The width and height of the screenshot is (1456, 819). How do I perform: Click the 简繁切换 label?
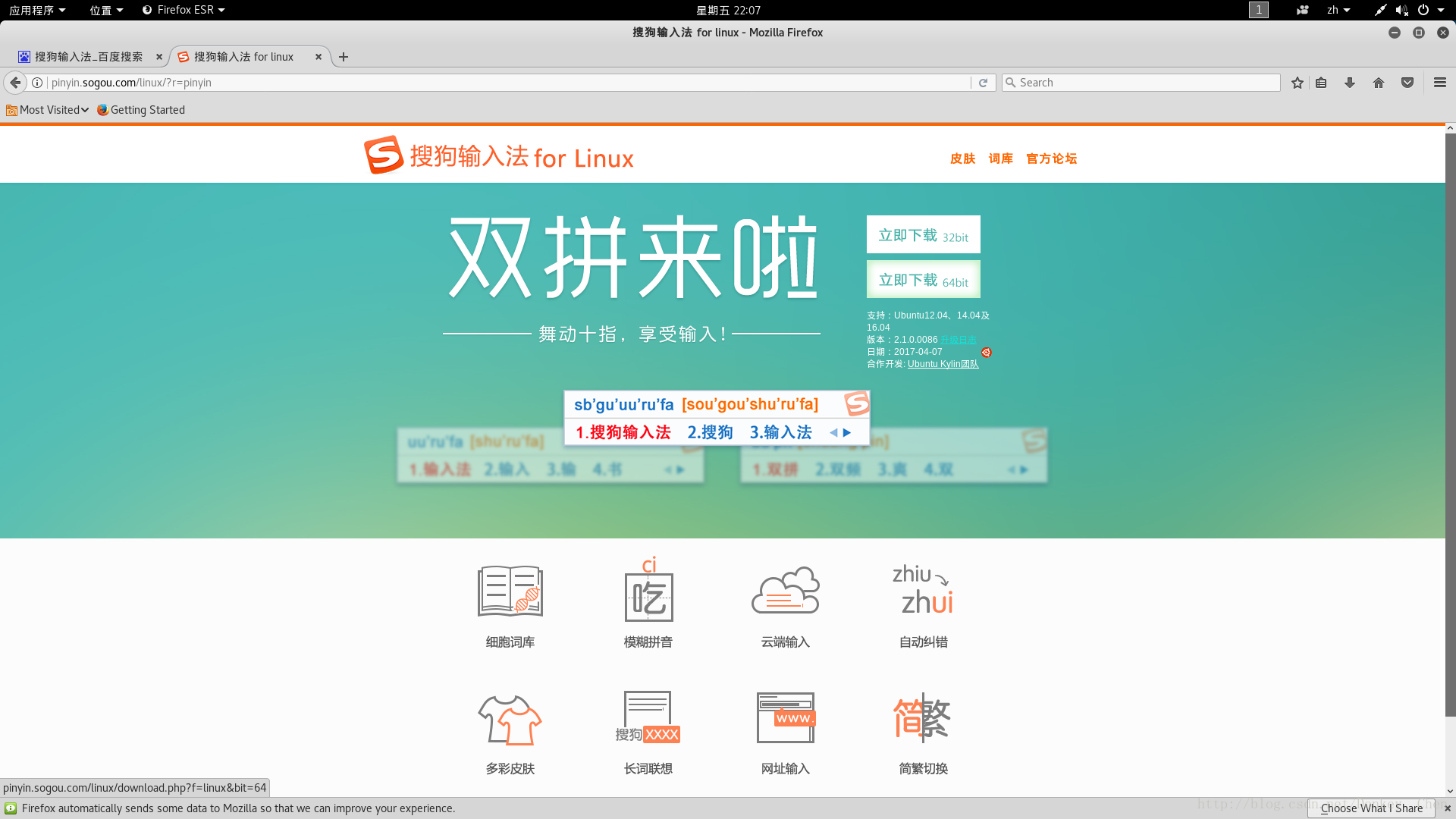(x=924, y=769)
